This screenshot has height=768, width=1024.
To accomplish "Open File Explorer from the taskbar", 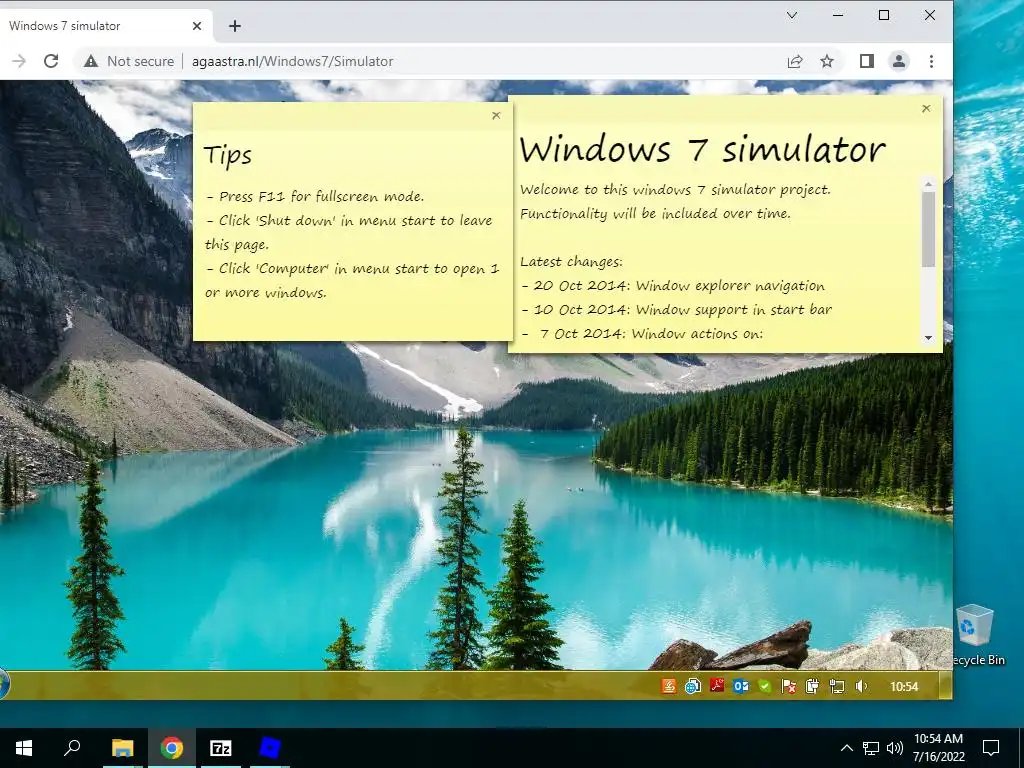I will pyautogui.click(x=122, y=748).
